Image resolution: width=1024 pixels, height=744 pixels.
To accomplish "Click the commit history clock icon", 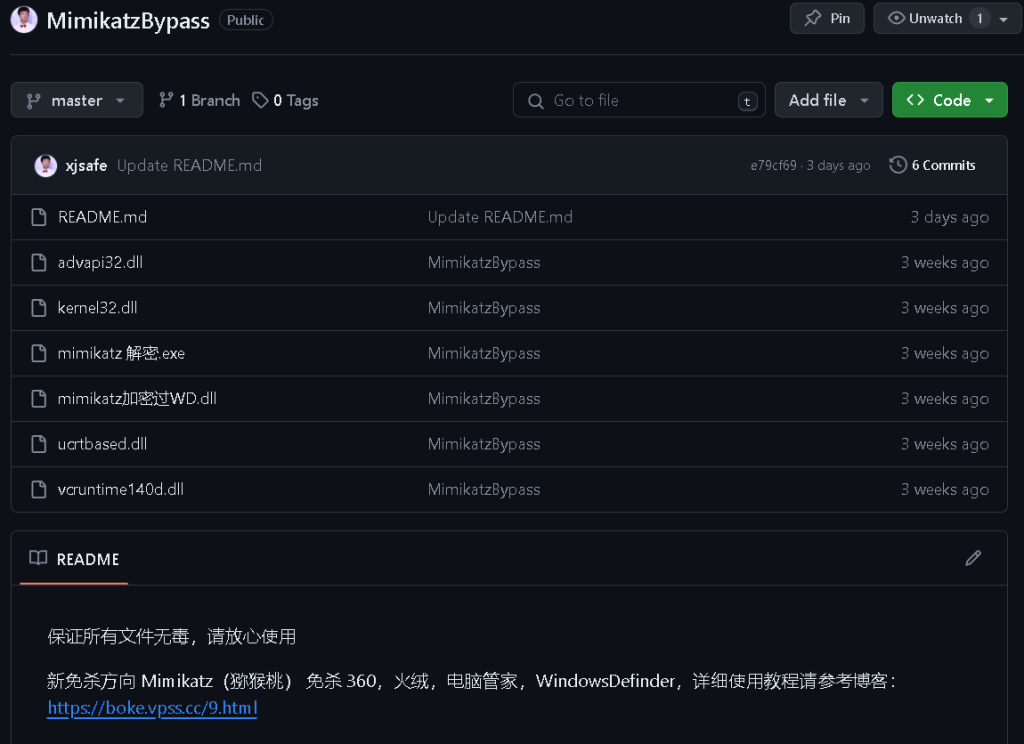I will [x=898, y=165].
